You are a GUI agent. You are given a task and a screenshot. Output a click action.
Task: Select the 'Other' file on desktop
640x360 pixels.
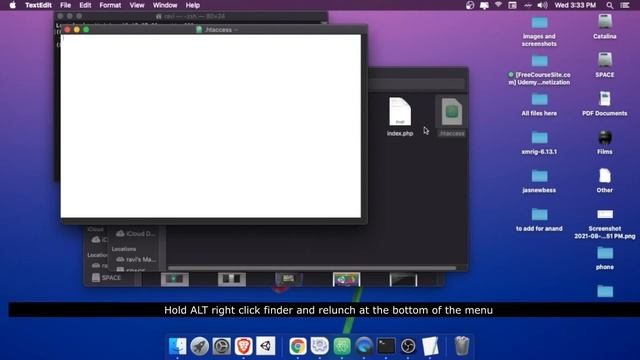(x=605, y=180)
